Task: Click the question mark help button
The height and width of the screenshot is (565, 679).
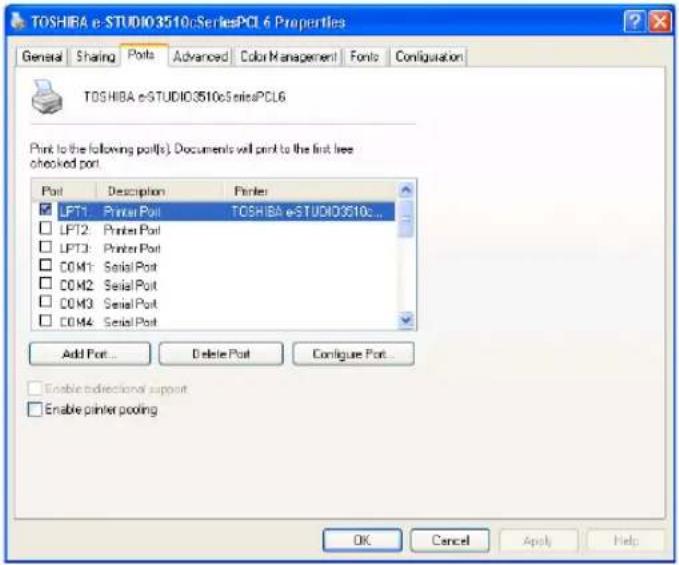Action: point(634,21)
